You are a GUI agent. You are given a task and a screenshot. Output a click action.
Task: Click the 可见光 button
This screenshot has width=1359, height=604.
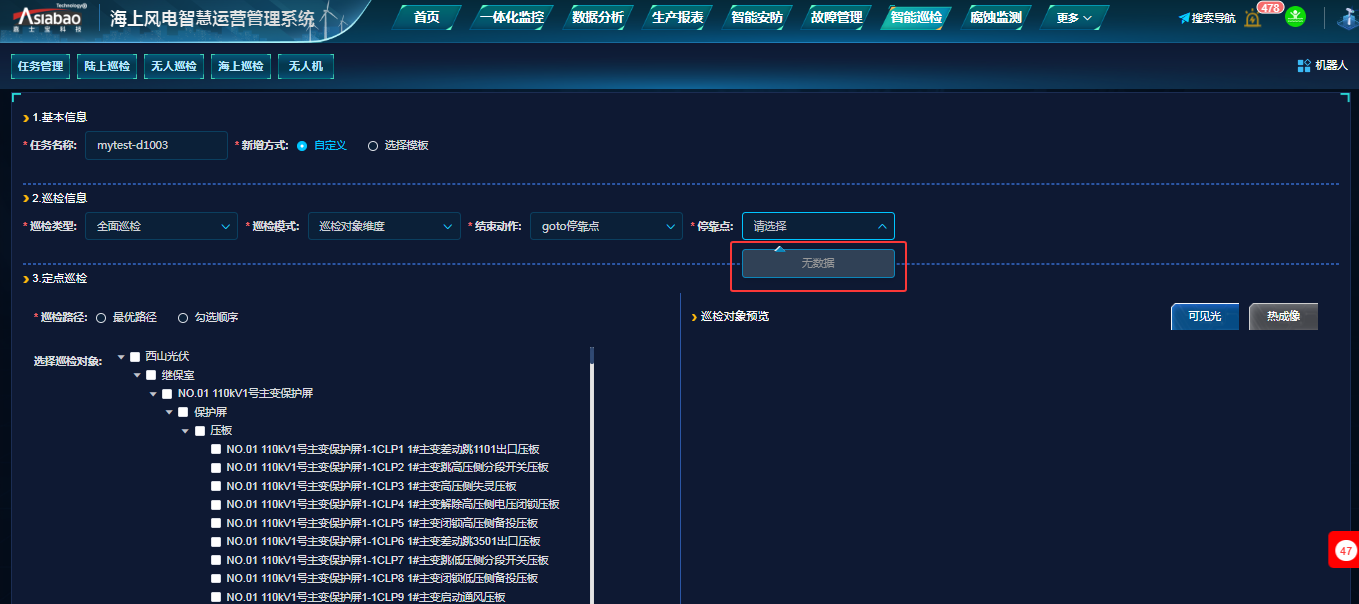pyautogui.click(x=1204, y=317)
